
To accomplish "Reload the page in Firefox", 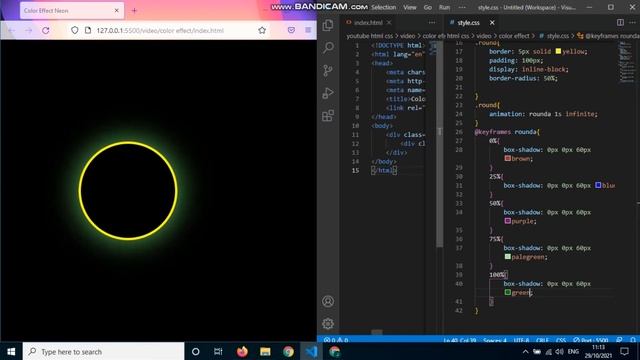I will point(46,31).
